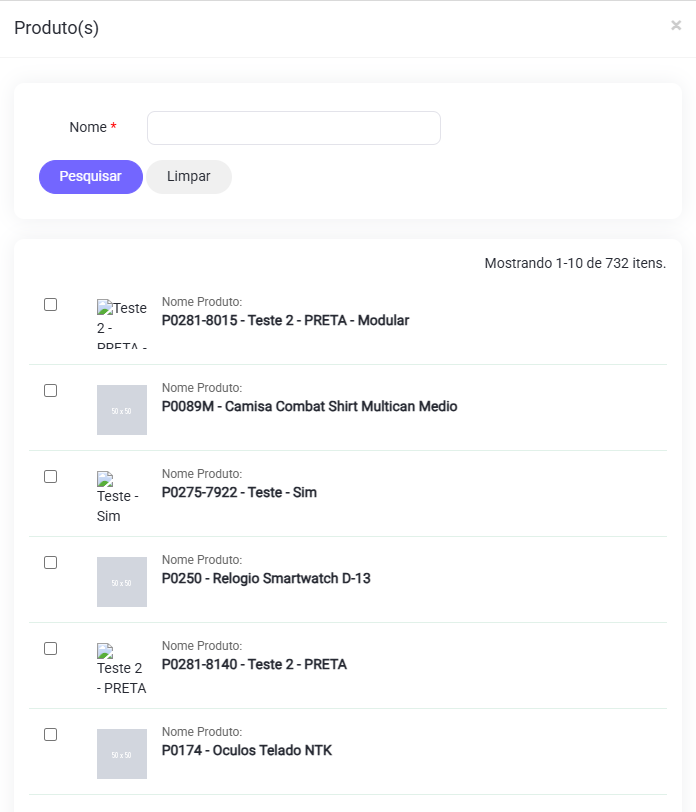The height and width of the screenshot is (812, 696).
Task: Click the Limpar button
Action: pos(189,177)
